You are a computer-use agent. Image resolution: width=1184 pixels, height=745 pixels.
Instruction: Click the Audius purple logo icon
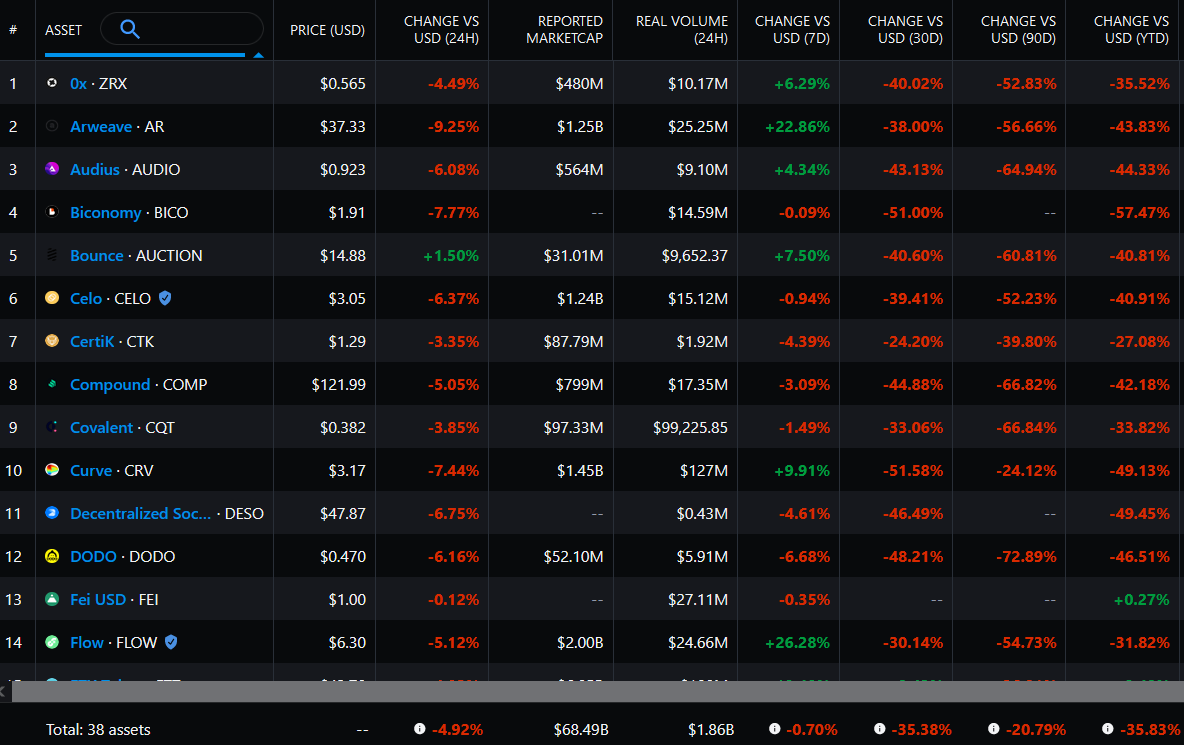pos(52,168)
